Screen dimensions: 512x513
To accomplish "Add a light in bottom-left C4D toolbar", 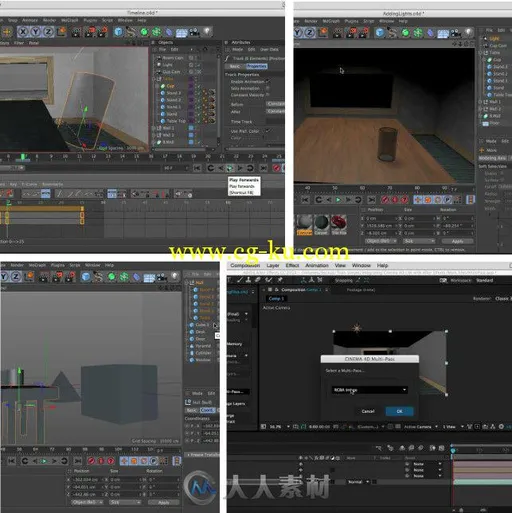I will pos(175,277).
